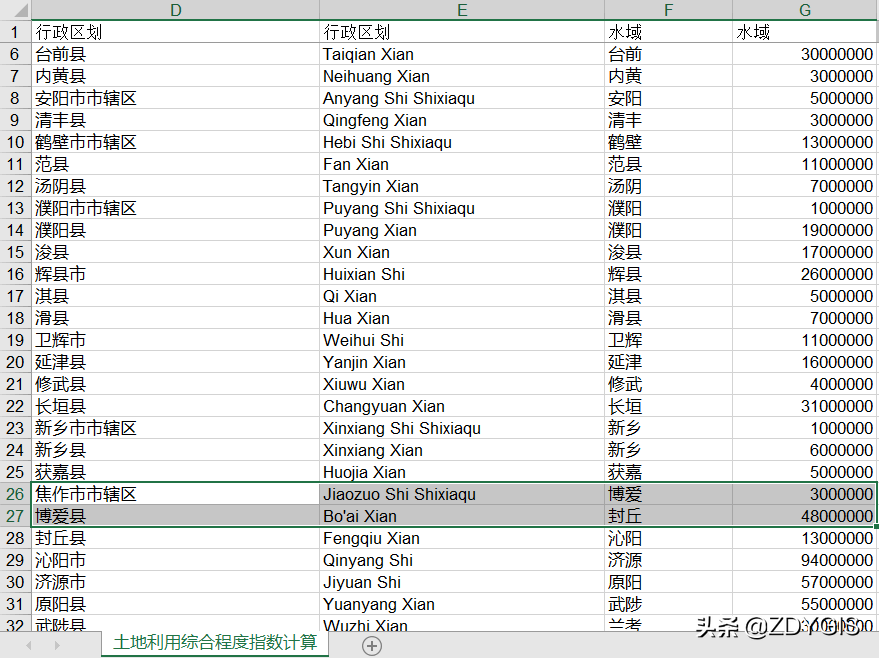Select row 26 header

point(16,494)
